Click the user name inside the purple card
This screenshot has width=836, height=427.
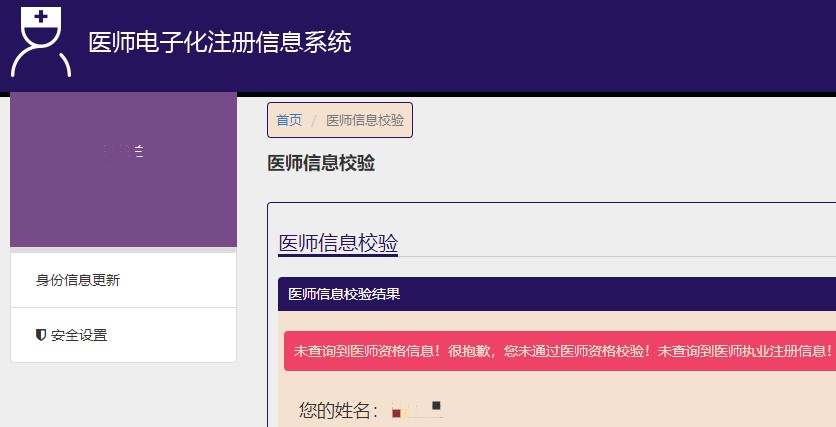click(123, 151)
